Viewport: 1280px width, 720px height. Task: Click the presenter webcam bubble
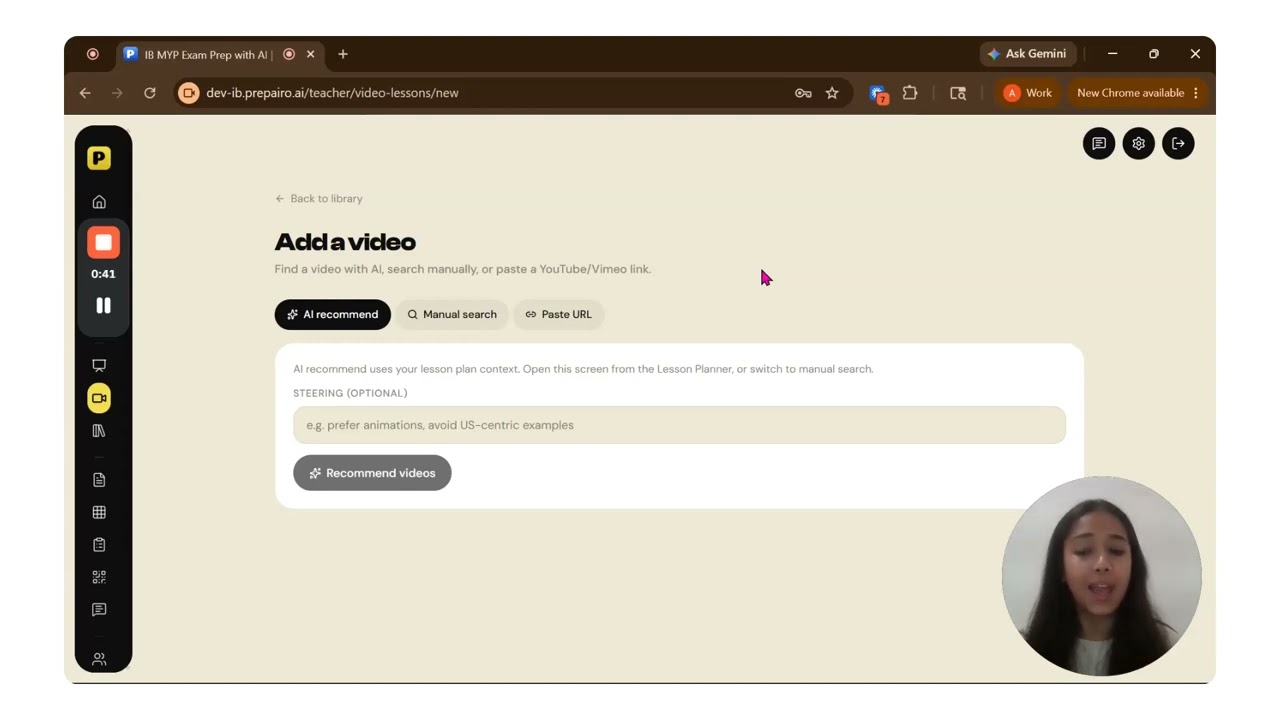(x=1102, y=576)
